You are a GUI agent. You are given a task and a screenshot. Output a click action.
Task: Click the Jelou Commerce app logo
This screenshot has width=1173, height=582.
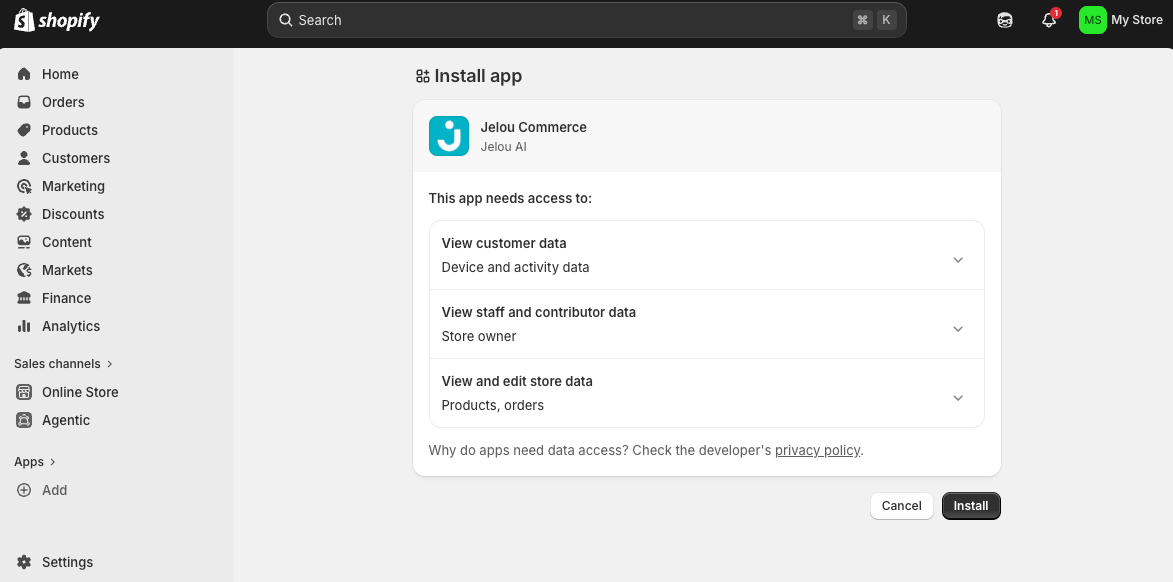coord(449,136)
